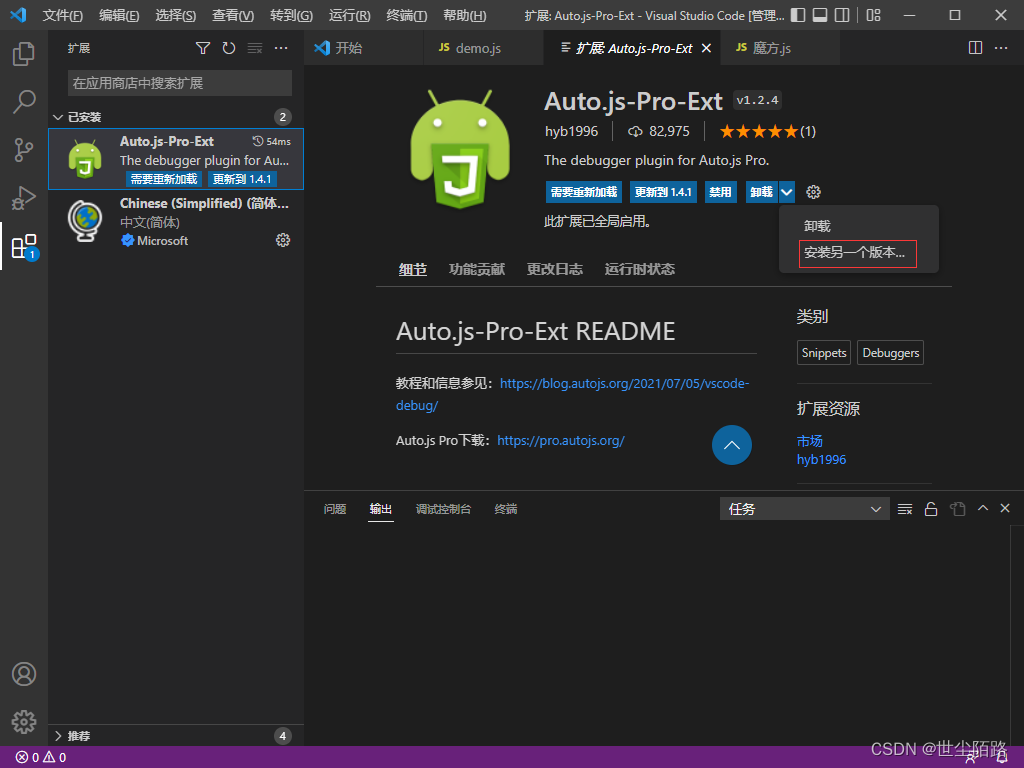Open the 任务 output channel dropdown
Screen dimensions: 1024x768
pos(804,508)
